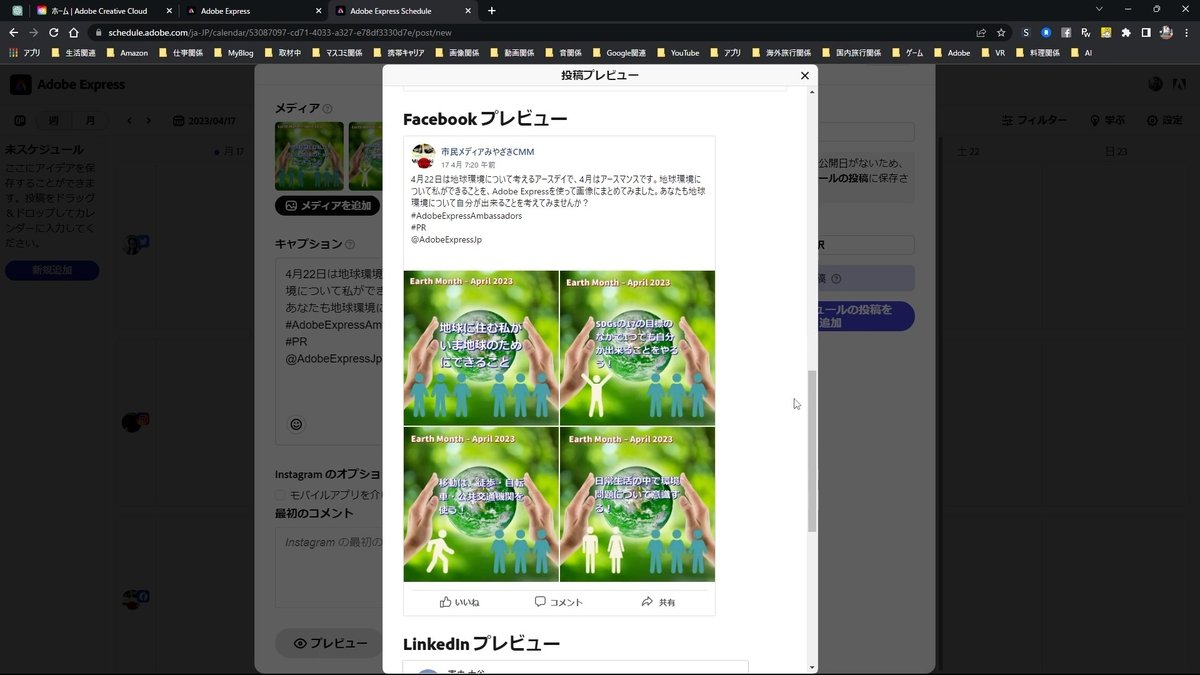Screen dimensions: 1200x675
Task: Select the Adobe Express Schedule browser tab
Action: tap(404, 10)
